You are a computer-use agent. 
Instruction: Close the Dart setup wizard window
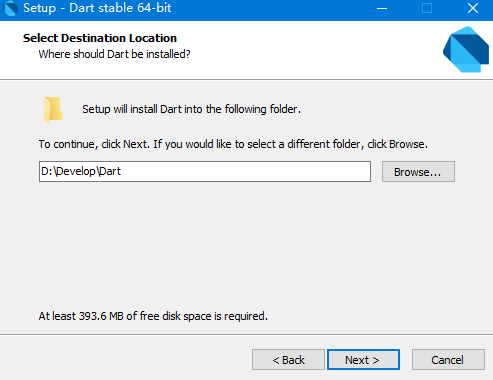473,8
